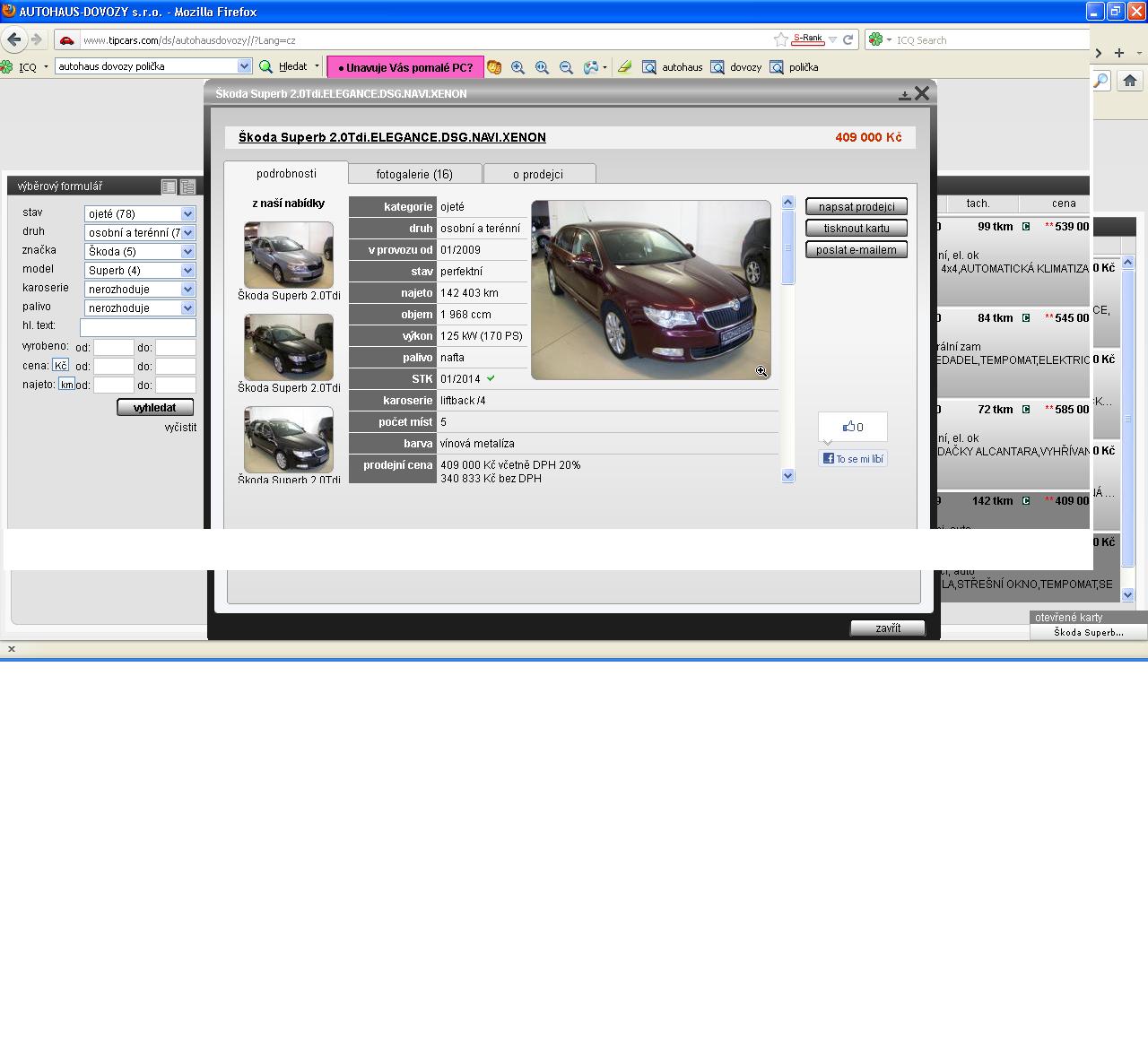Bookmark the page with the star icon
Viewport: 1148px width, 1048px height.
780,39
